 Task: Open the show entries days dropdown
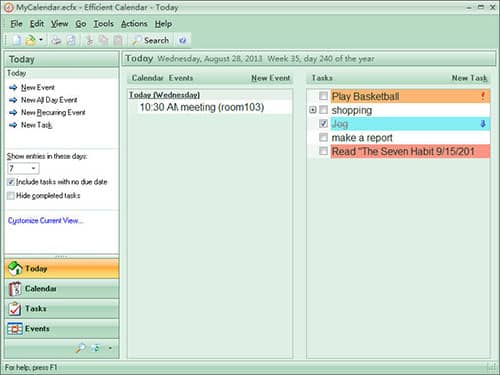point(23,168)
